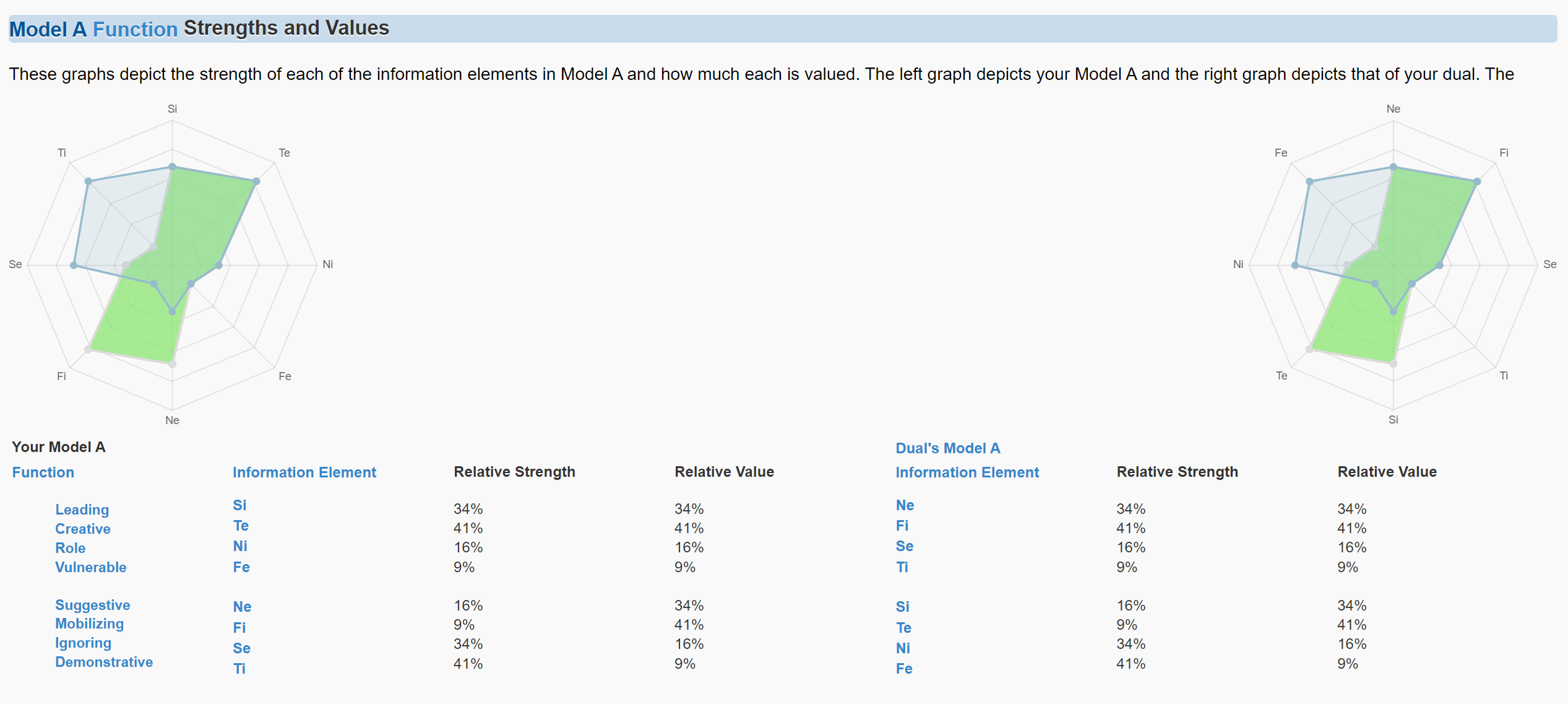The image size is (1568, 704).
Task: Click Fi data point on right radar chart
Action: [x=1477, y=181]
